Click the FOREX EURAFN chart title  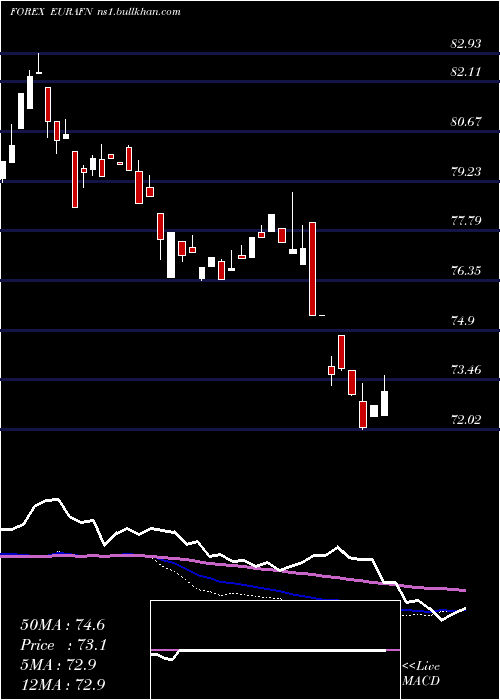(x=52, y=12)
